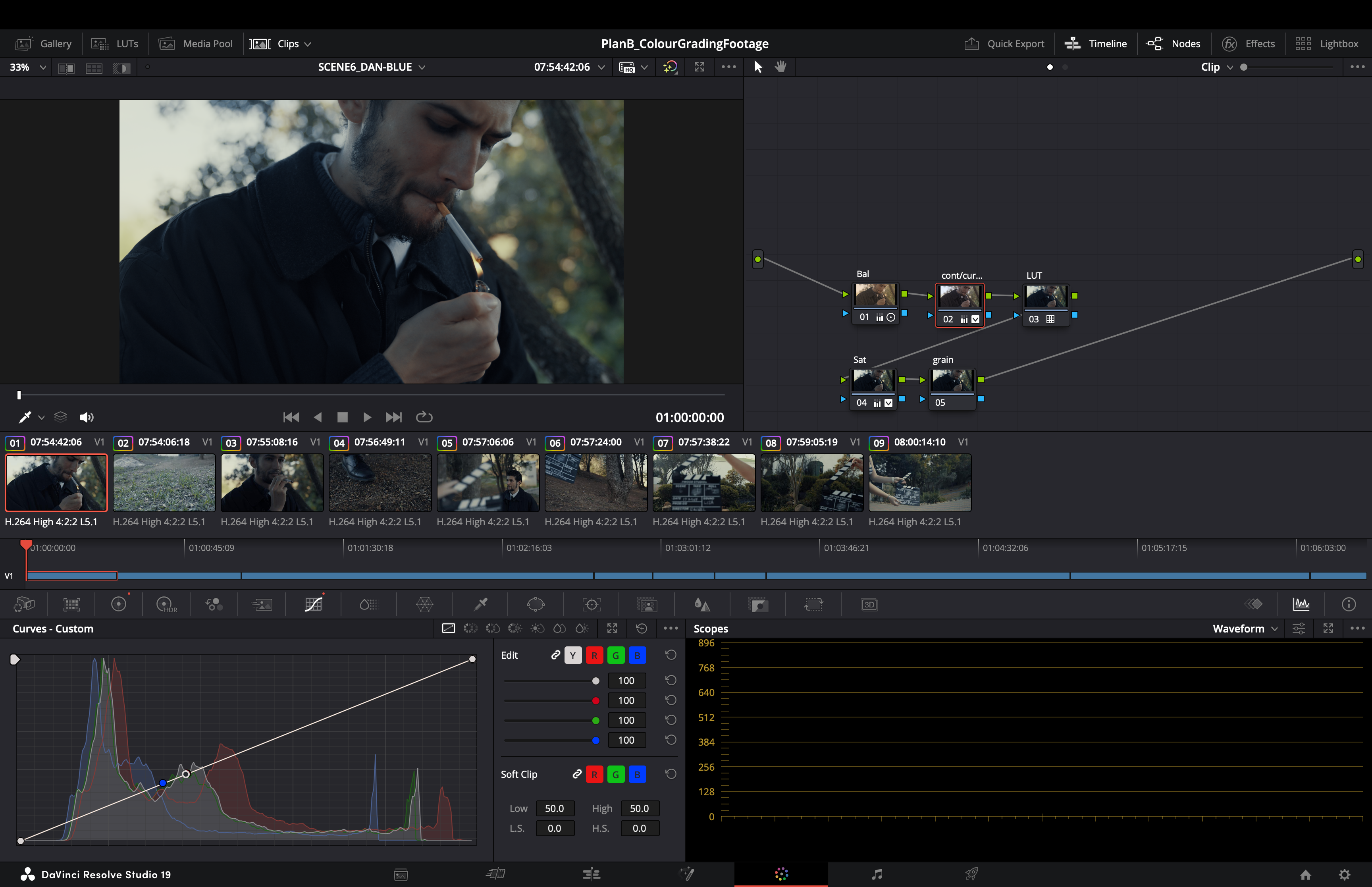The height and width of the screenshot is (887, 1372).
Task: Toggle curve channel ganging link icon
Action: (555, 655)
